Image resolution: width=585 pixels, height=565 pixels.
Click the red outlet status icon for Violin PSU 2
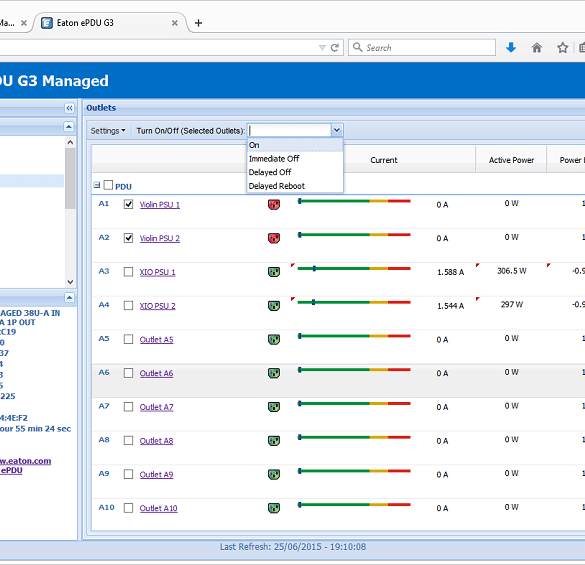tap(274, 238)
